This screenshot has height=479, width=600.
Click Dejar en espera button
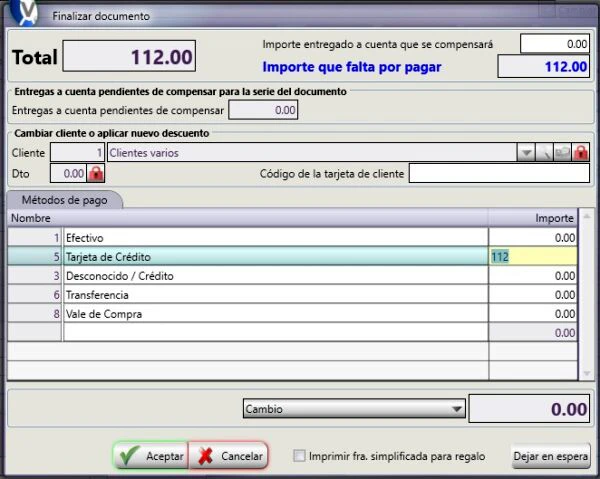coord(551,456)
